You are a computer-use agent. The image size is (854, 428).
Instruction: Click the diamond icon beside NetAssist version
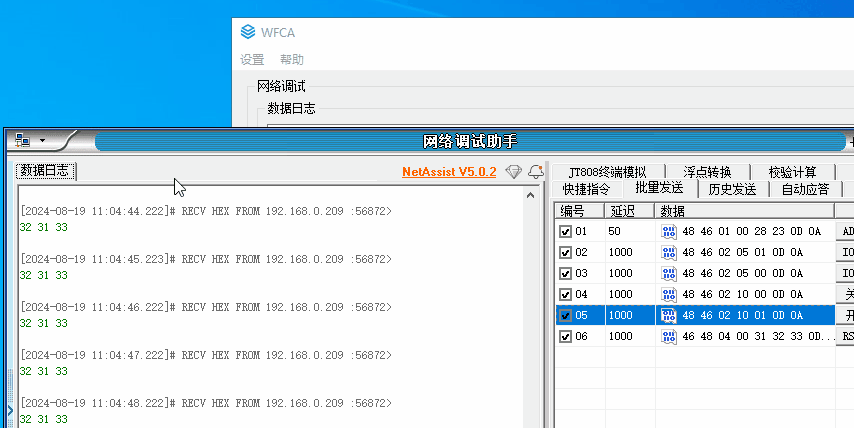pyautogui.click(x=513, y=172)
